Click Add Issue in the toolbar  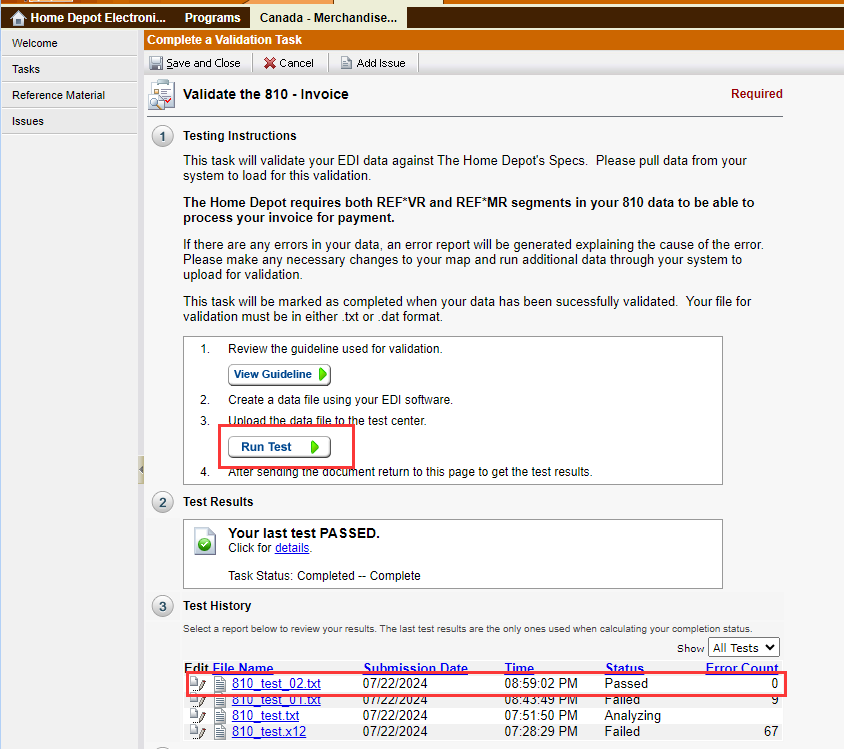point(373,63)
